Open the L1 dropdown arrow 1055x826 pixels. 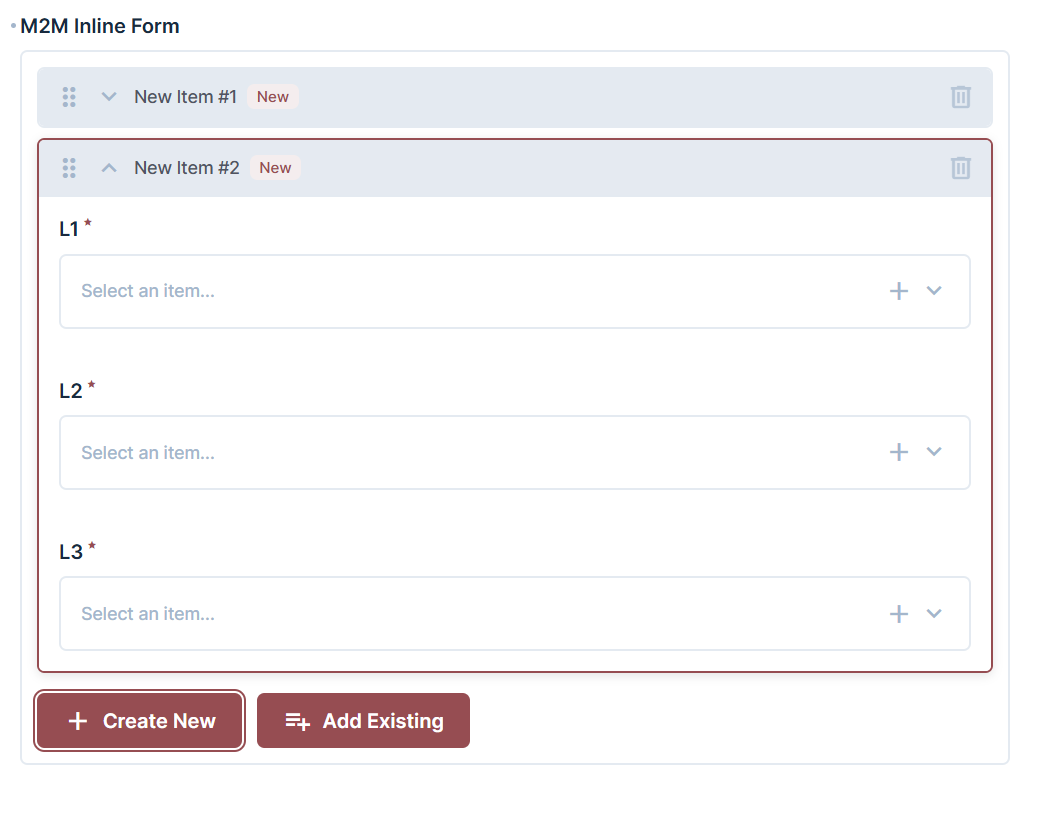(934, 291)
